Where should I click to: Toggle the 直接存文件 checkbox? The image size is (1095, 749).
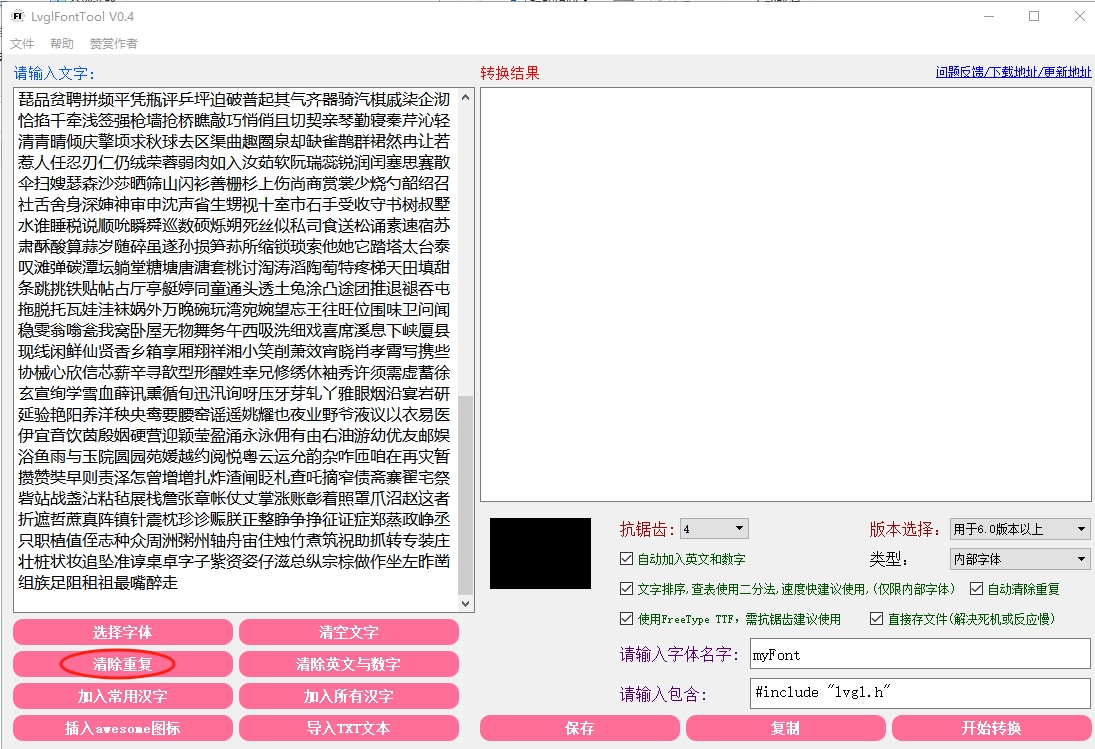(x=876, y=619)
